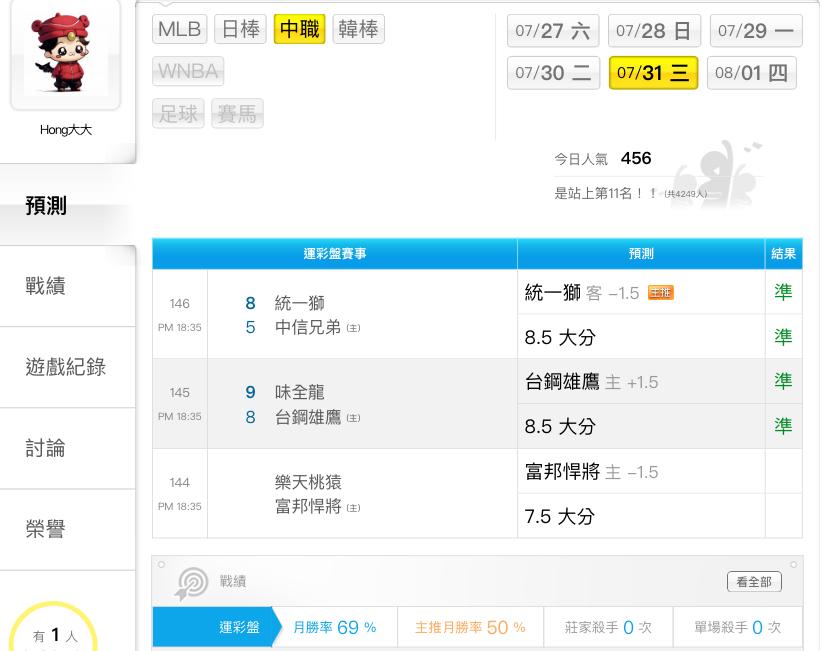Screen dimensions: 828x651
Task: Select the 足球 category tab
Action: pos(178,113)
